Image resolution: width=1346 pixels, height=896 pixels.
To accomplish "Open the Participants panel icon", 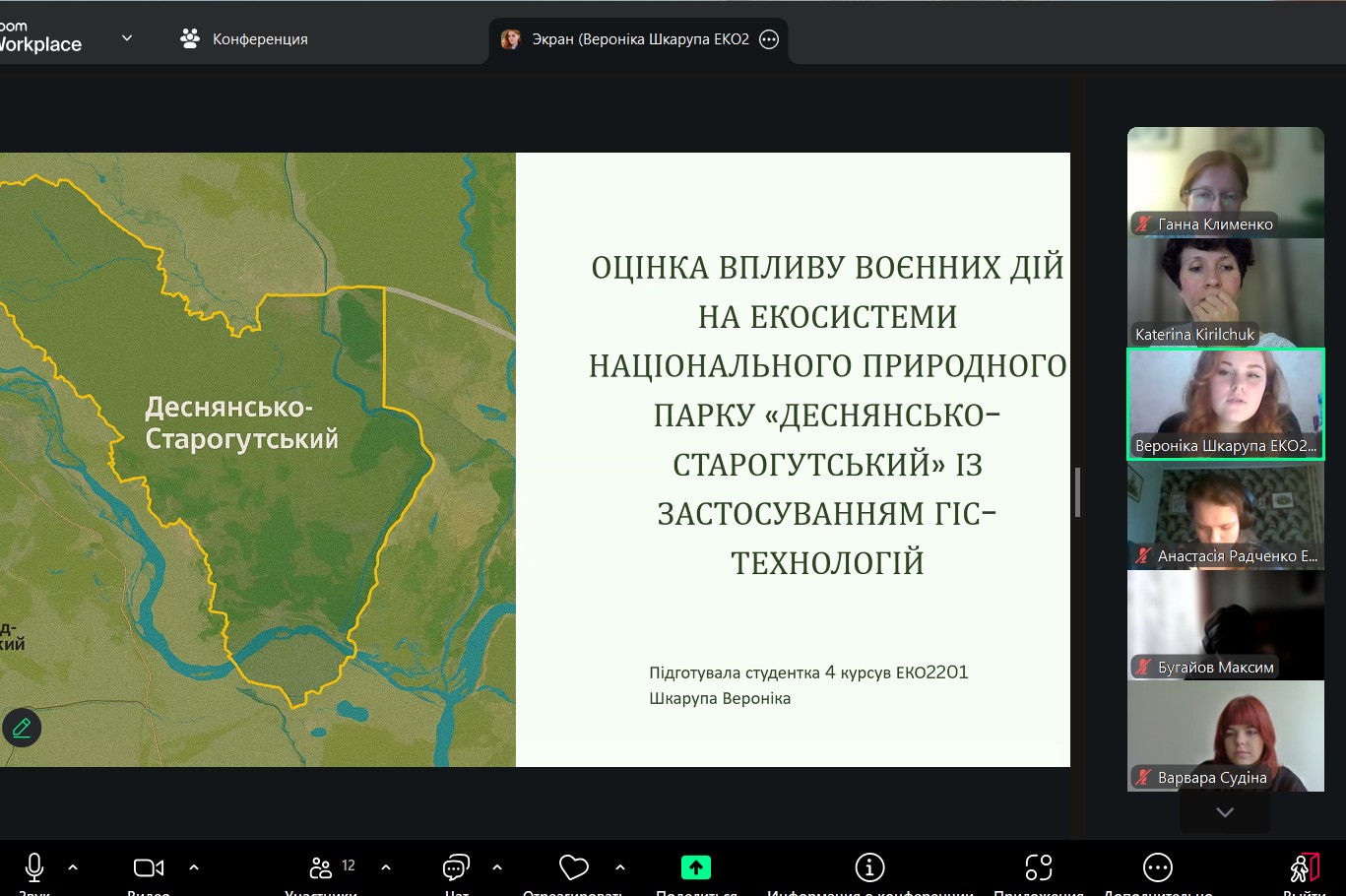I will point(321,867).
